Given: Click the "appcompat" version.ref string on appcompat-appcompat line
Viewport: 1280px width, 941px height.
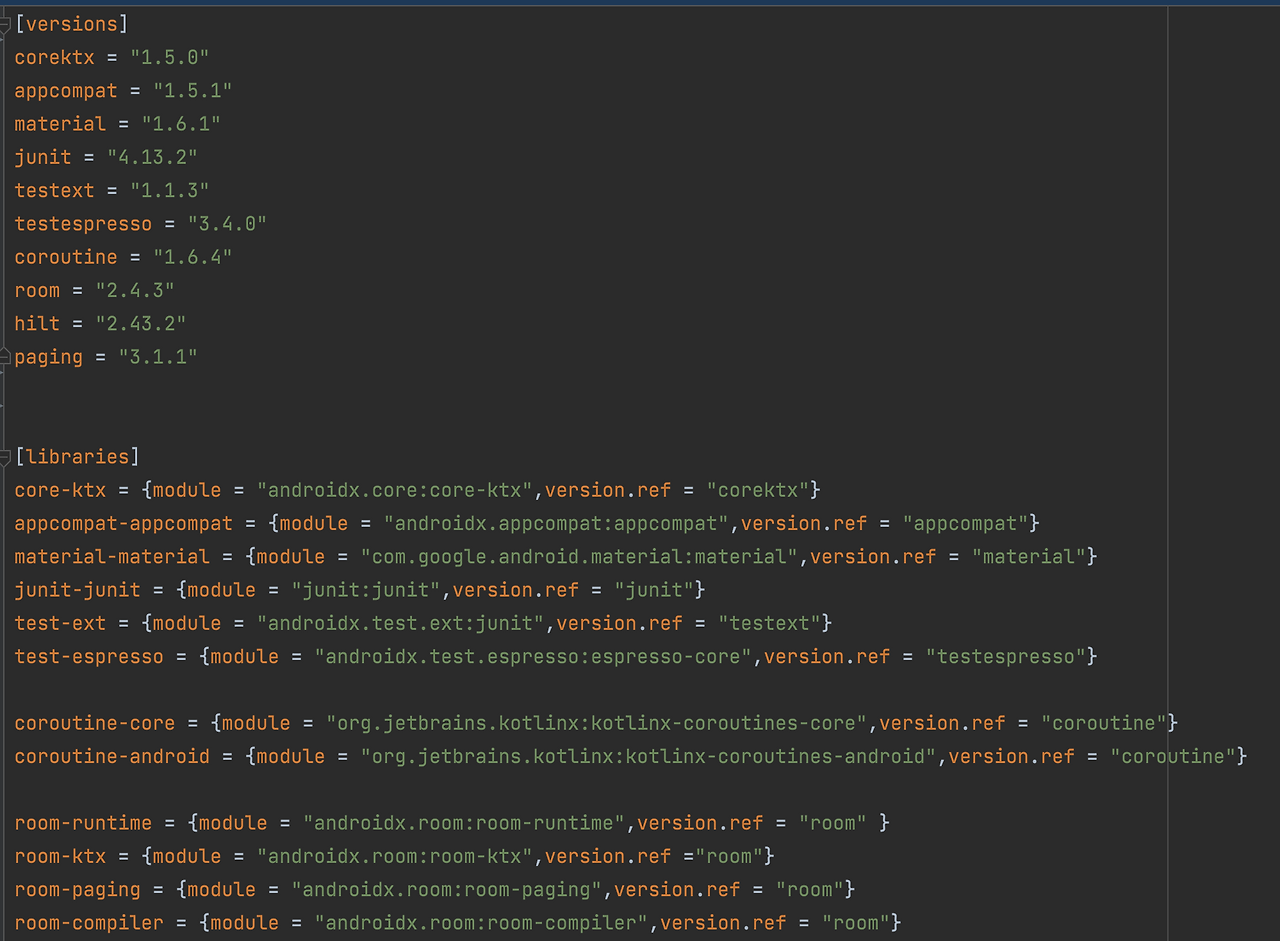Looking at the screenshot, I should [x=965, y=523].
